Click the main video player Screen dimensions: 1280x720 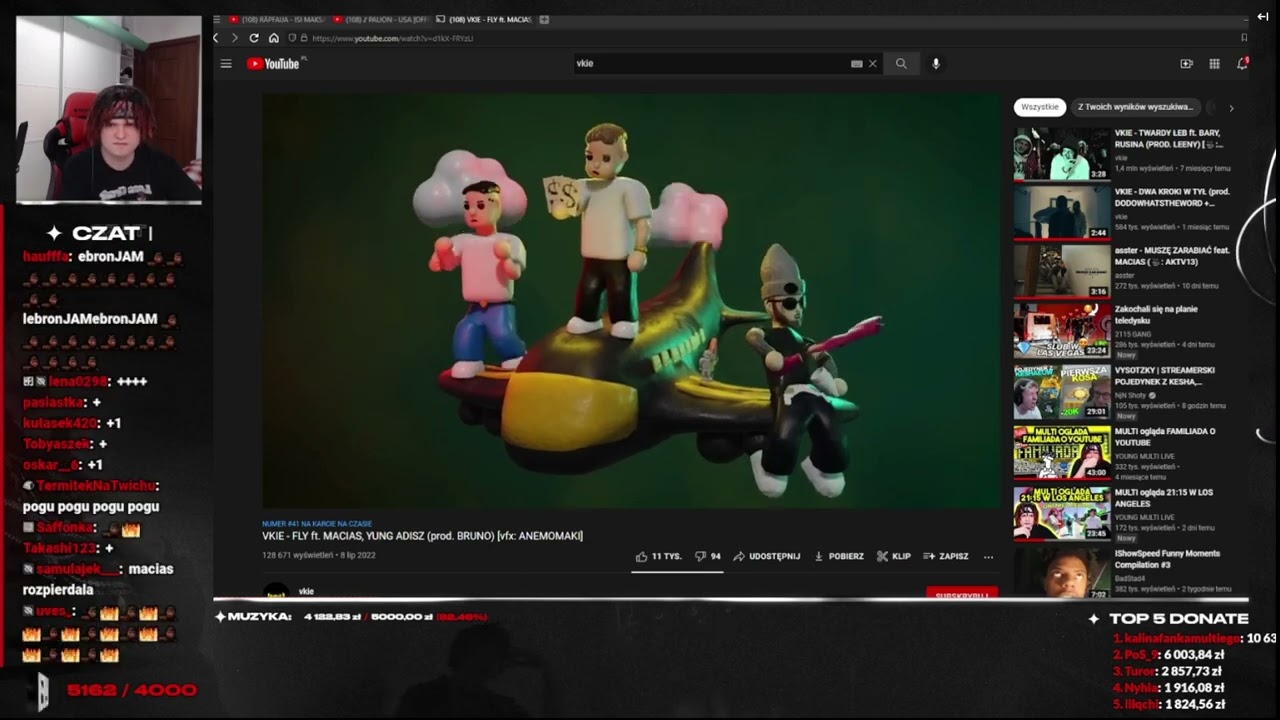[x=631, y=301]
